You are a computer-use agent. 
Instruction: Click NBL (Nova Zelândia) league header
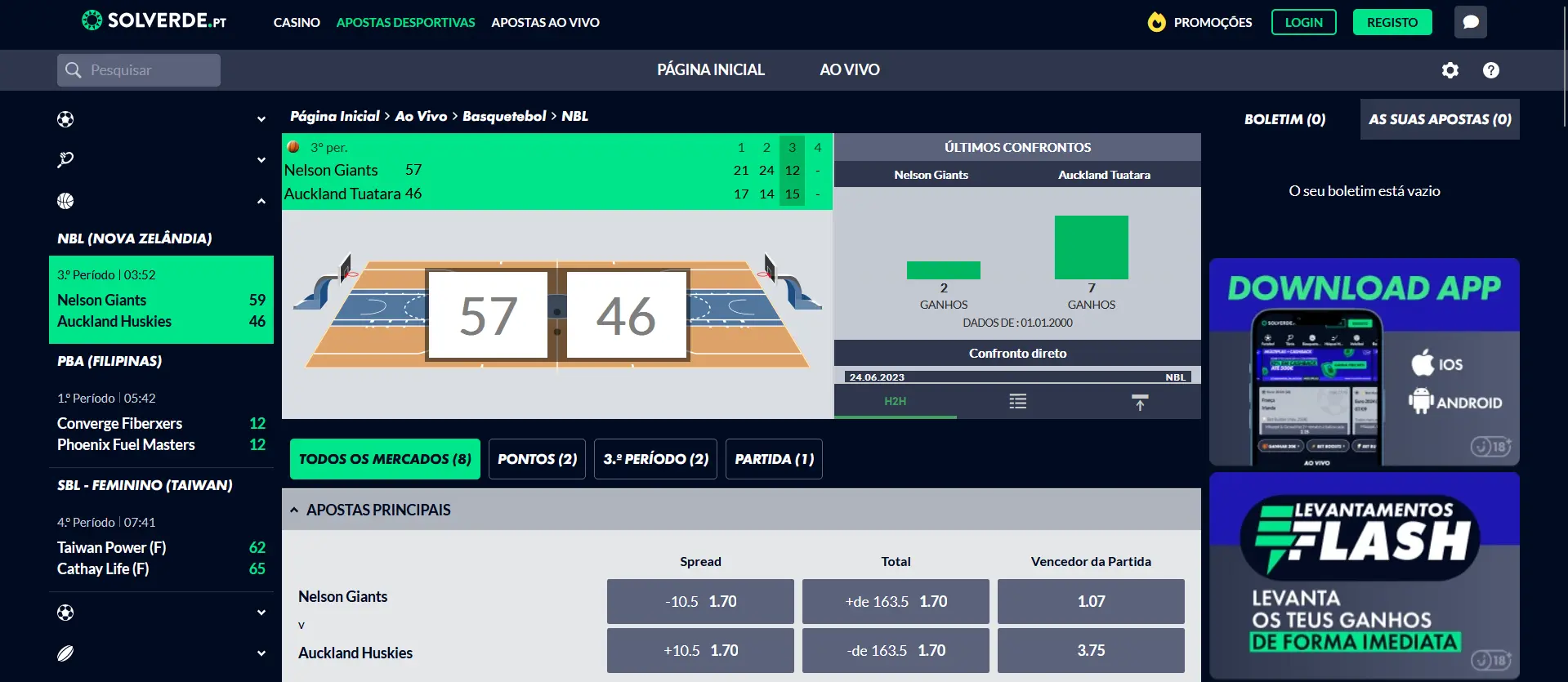tap(135, 238)
